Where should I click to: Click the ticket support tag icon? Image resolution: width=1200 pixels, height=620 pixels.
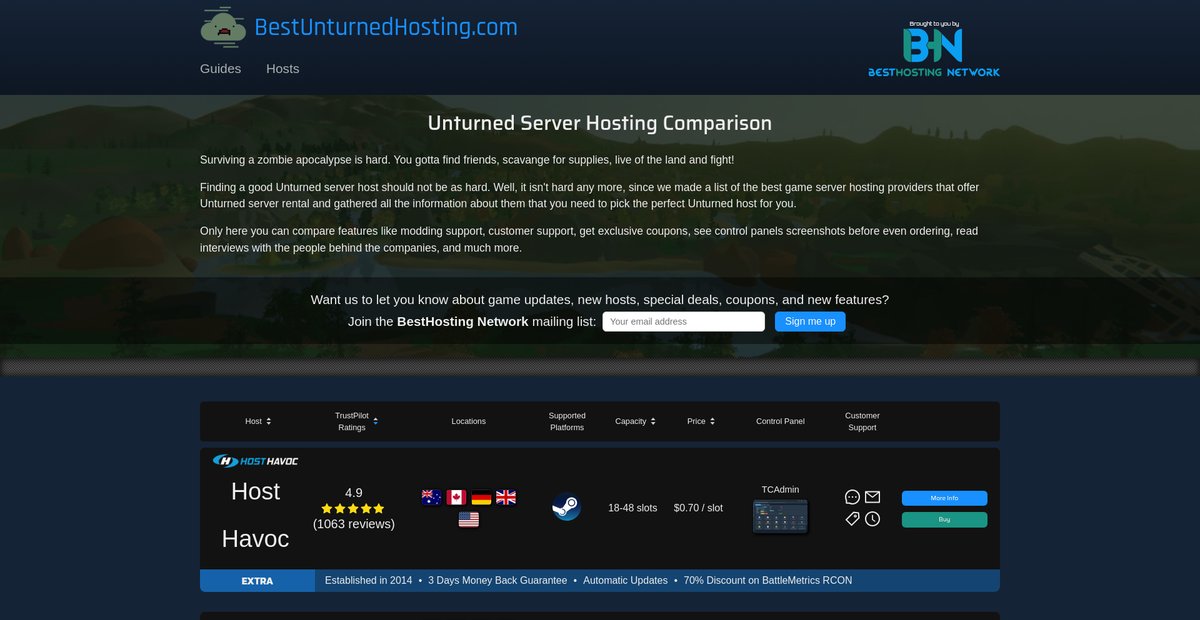coord(852,519)
